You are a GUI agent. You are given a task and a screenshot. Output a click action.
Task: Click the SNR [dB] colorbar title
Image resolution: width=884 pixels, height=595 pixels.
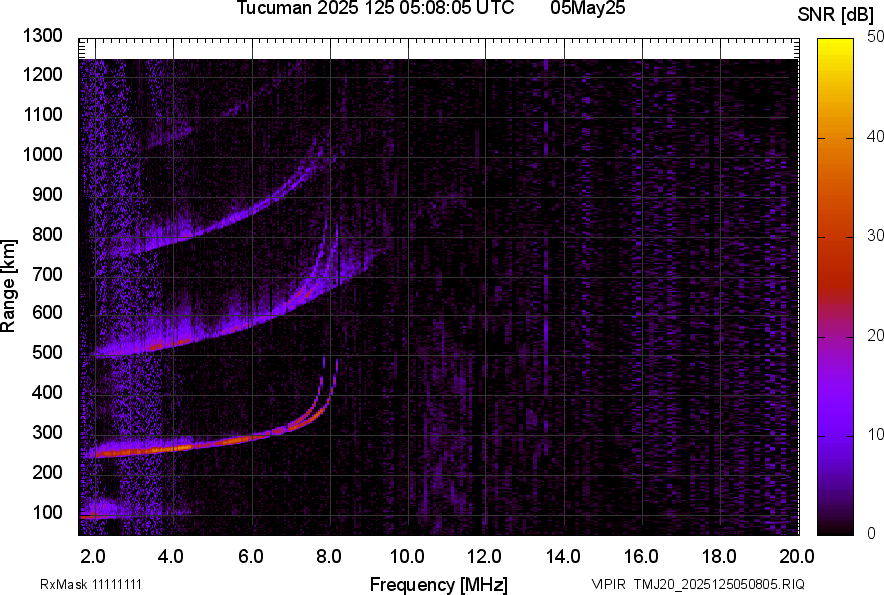pyautogui.click(x=835, y=15)
